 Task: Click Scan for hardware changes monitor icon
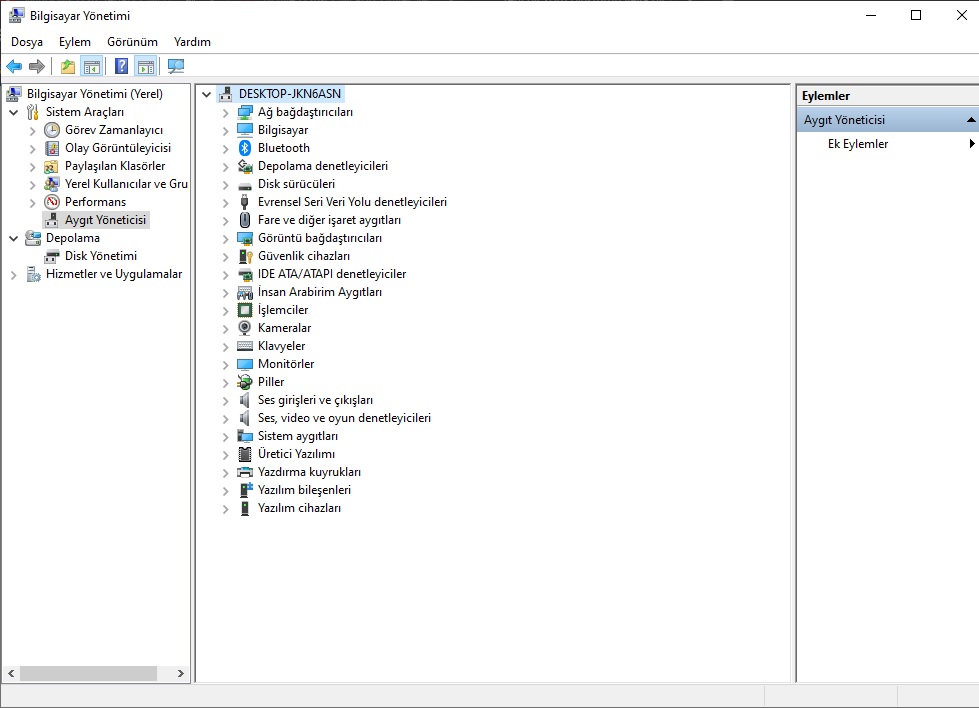pos(176,66)
